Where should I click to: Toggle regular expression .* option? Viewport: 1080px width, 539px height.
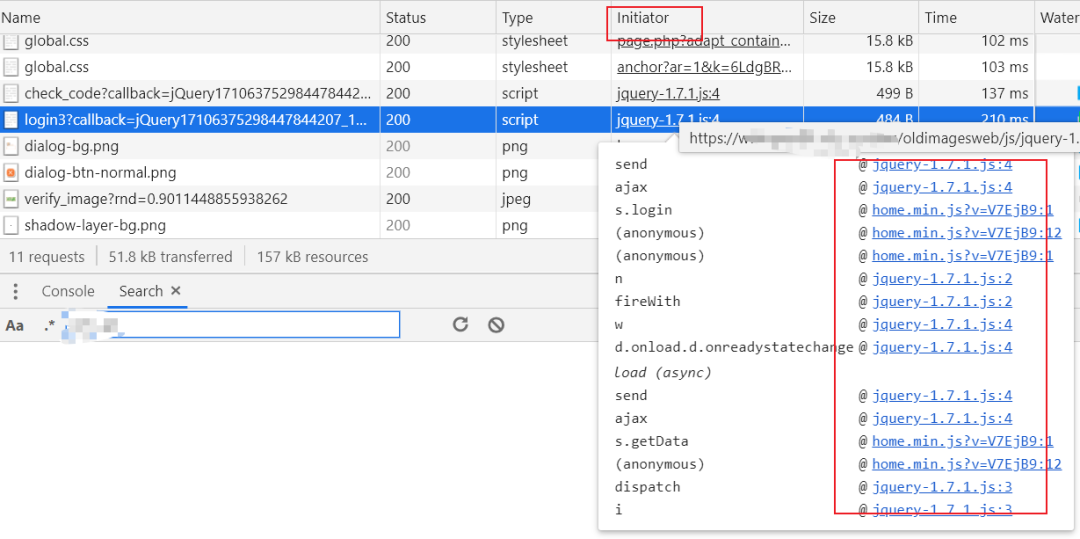[48, 325]
